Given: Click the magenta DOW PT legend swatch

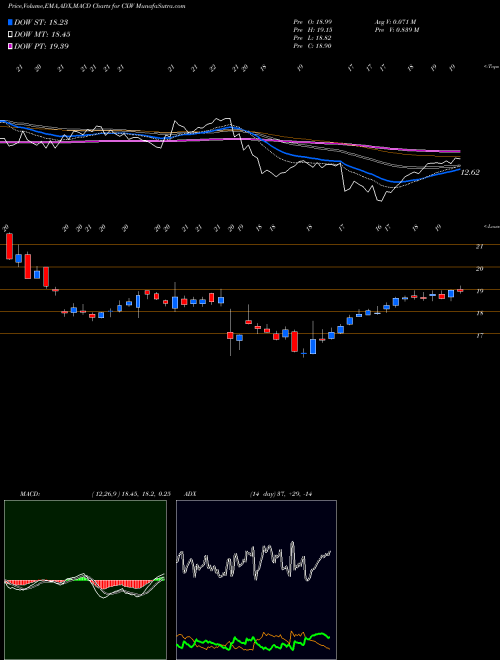Looking at the screenshot, I should pyautogui.click(x=10, y=46).
